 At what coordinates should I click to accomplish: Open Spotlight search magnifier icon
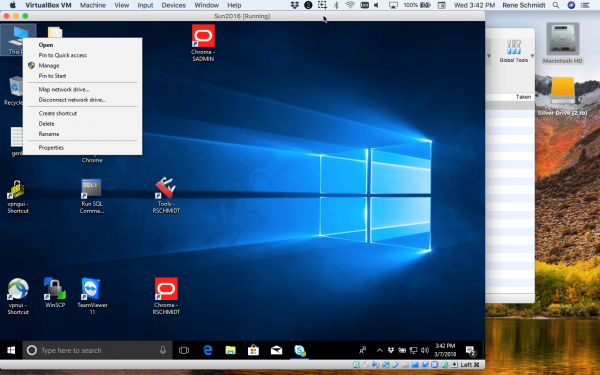(x=556, y=5)
